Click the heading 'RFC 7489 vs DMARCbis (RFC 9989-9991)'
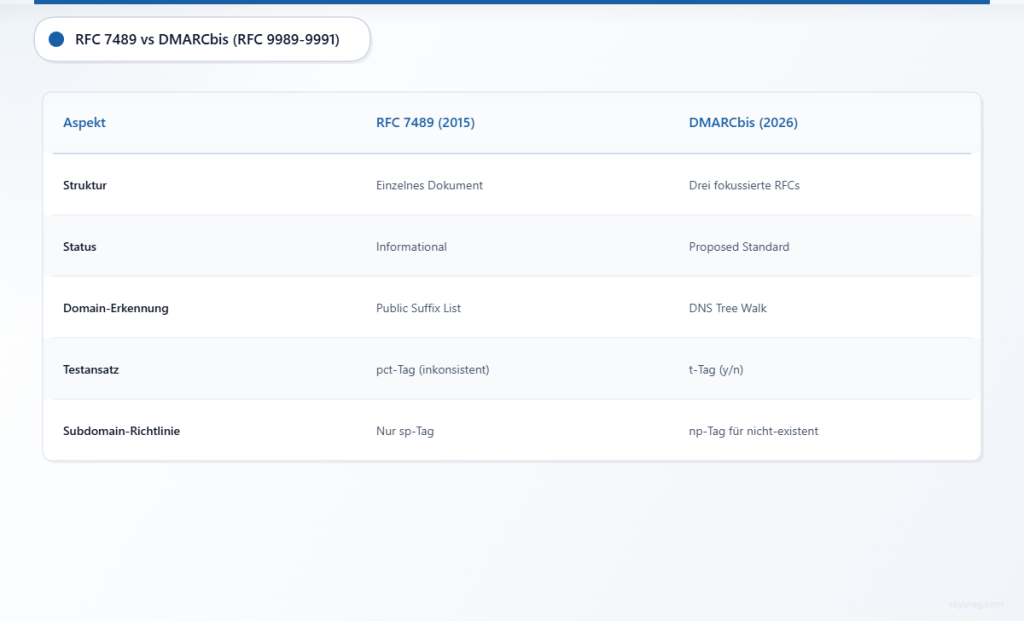Viewport: 1024px width, 621px height. click(207, 39)
